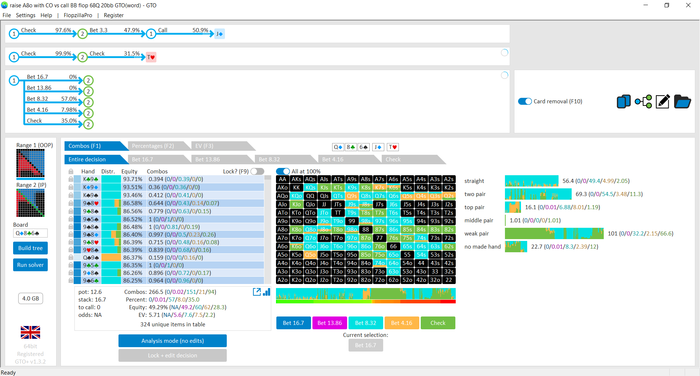This screenshot has width=700, height=376.
Task: Open the Settings menu
Action: pos(25,15)
